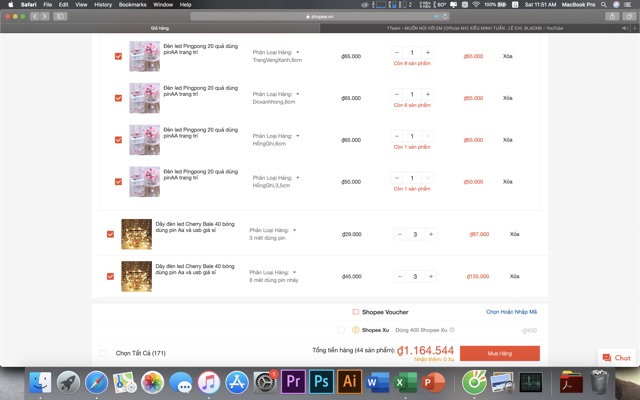Enable the Shopee Xu checkbox

[x=341, y=329]
